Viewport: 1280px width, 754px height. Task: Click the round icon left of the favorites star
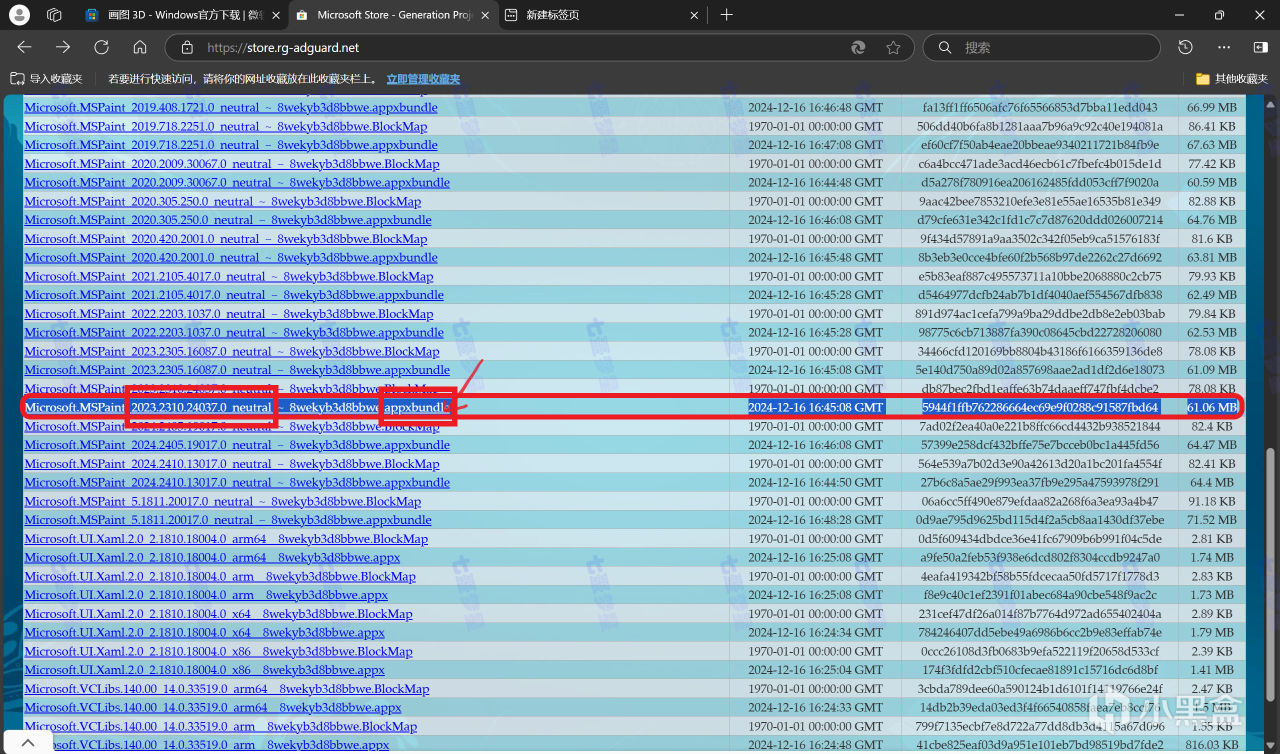tap(858, 47)
